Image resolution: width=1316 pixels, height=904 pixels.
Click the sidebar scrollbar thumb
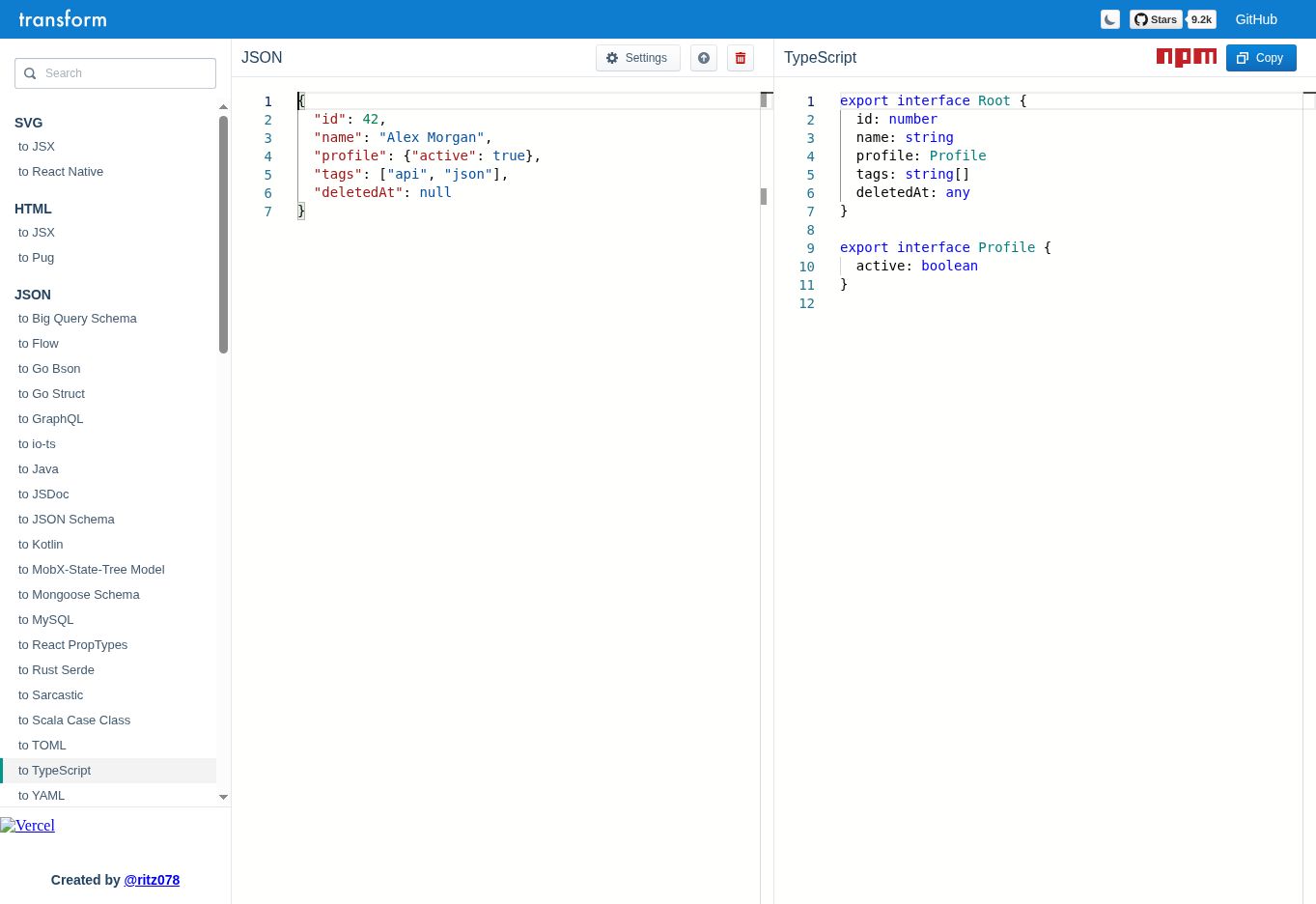[224, 235]
